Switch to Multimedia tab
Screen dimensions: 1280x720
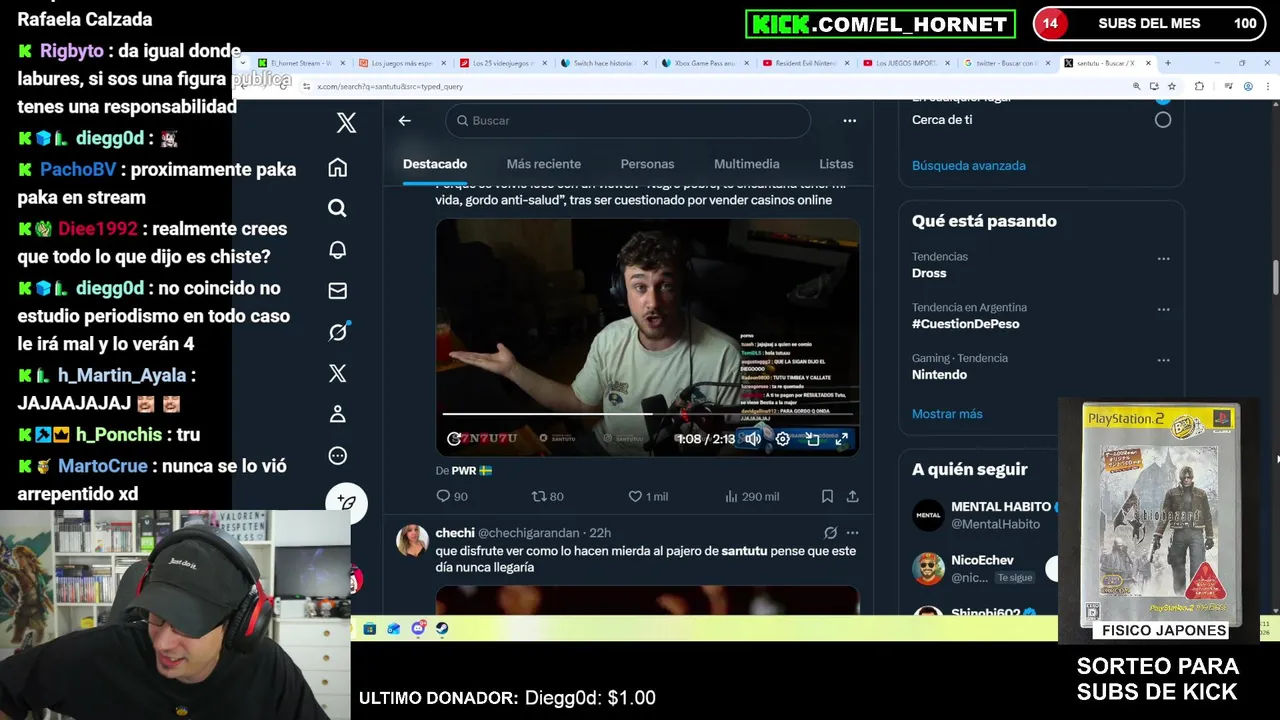click(746, 164)
